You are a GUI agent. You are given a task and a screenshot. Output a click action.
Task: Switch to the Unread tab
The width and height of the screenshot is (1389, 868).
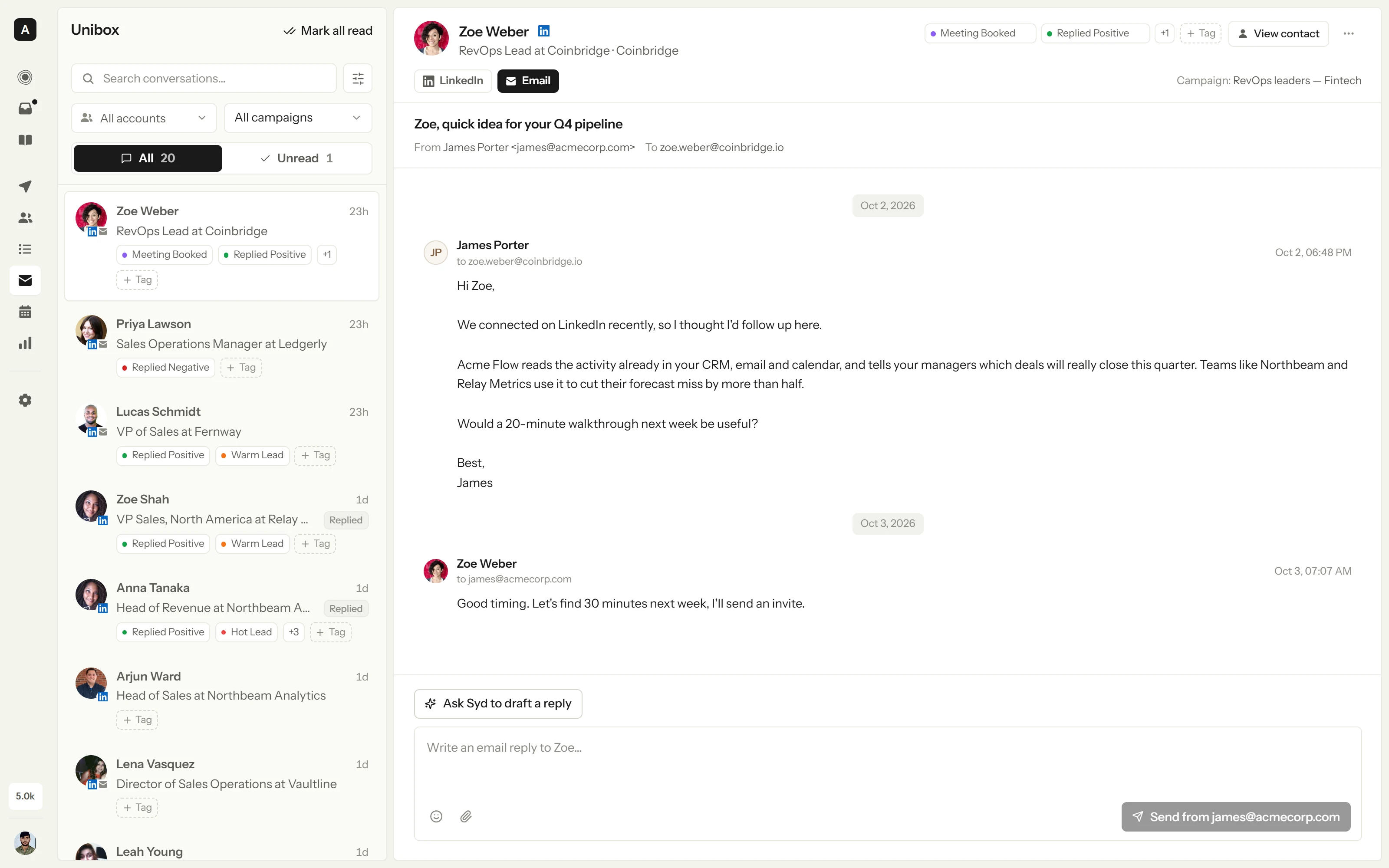click(x=297, y=158)
